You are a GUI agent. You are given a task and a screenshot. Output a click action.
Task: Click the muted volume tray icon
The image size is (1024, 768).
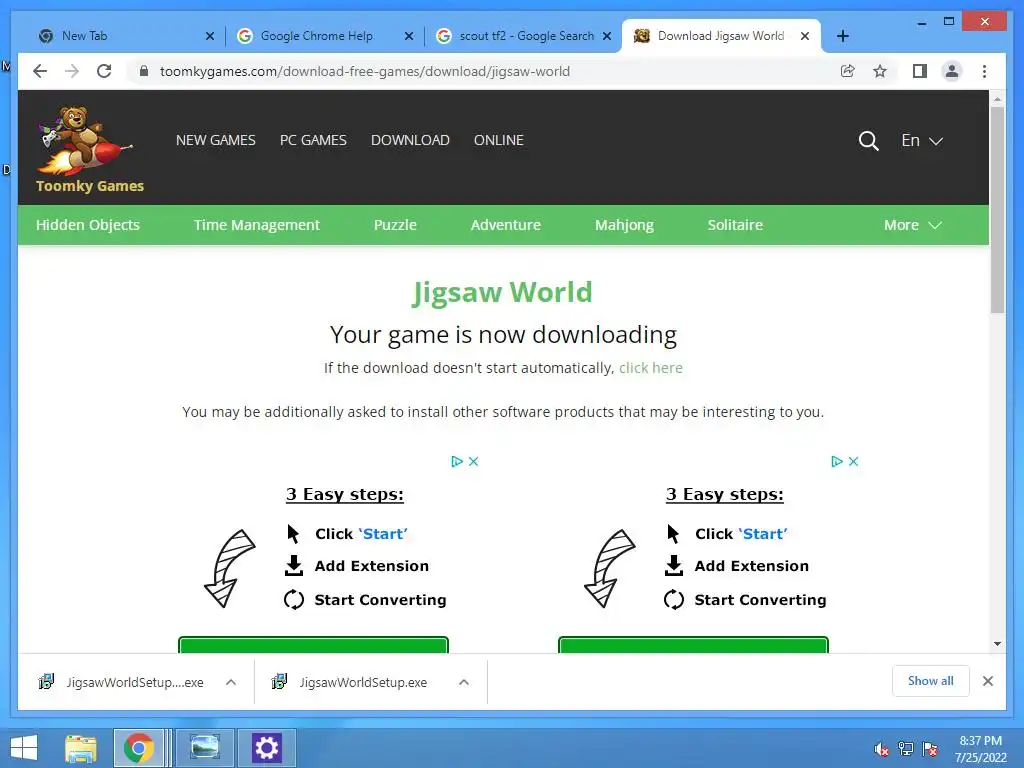coord(882,749)
